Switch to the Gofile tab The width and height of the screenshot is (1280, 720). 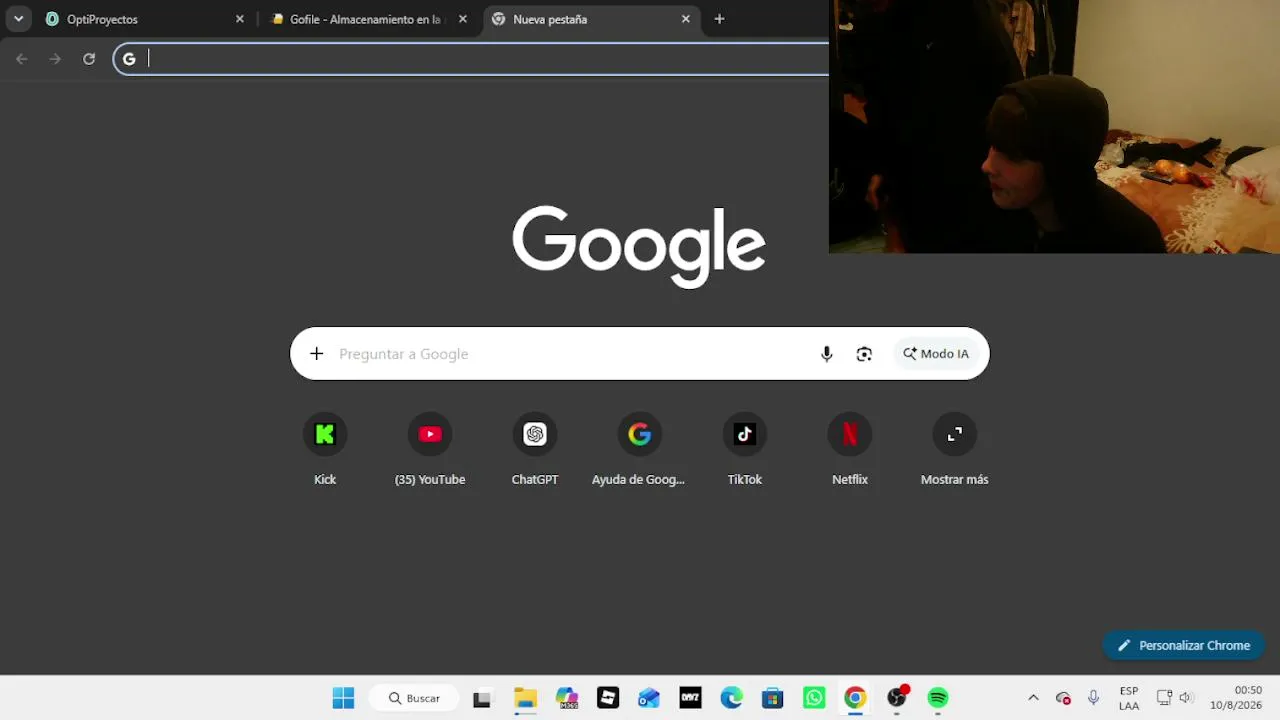coord(368,19)
